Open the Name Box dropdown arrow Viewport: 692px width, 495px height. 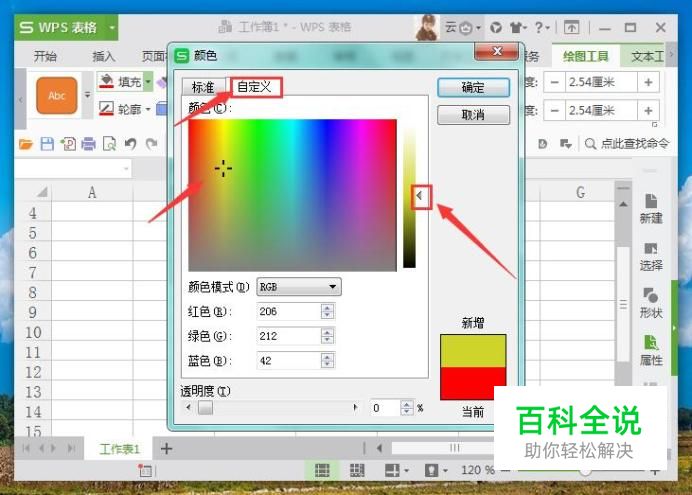coord(126,169)
